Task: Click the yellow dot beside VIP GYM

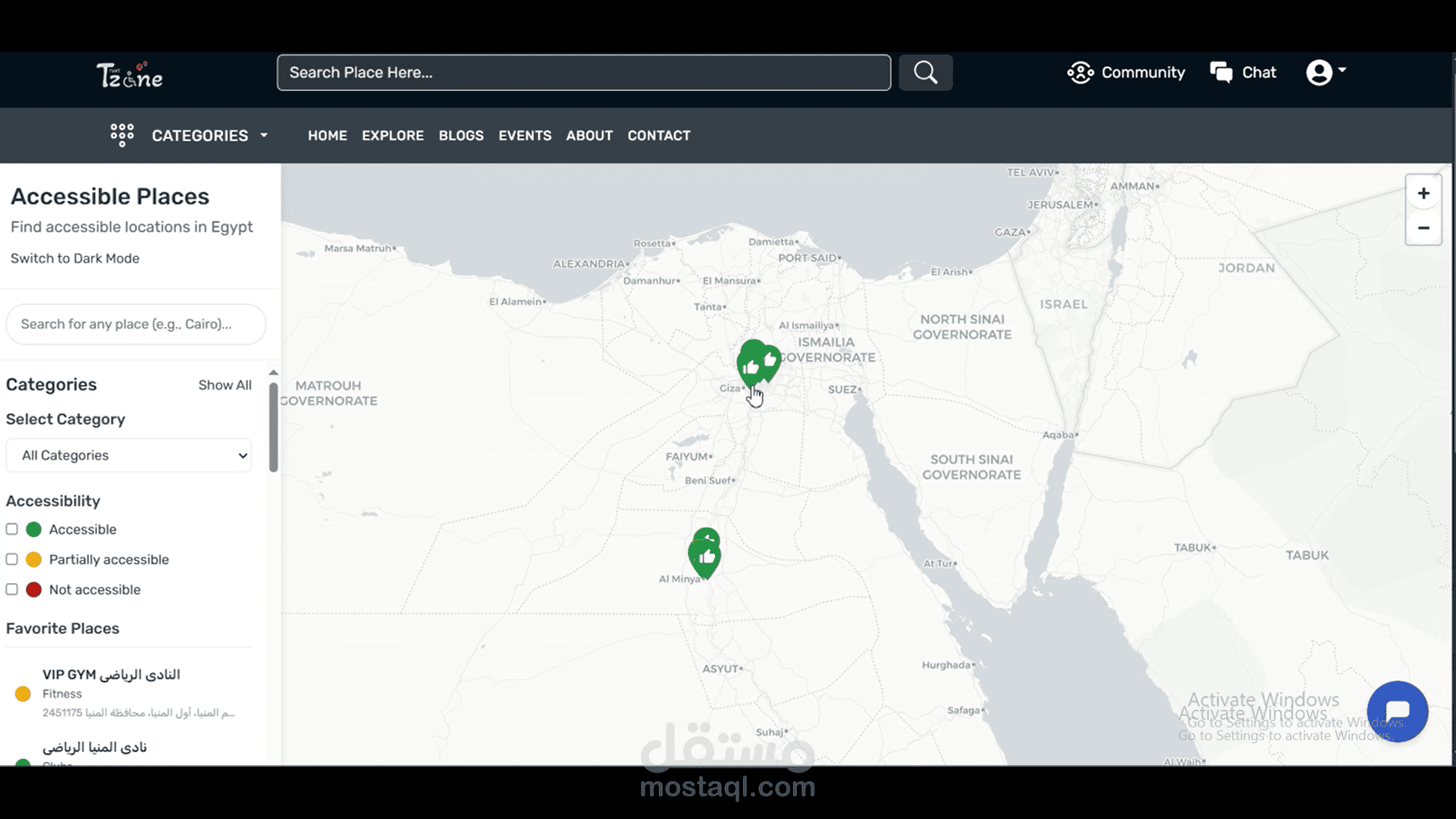Action: pyautogui.click(x=23, y=693)
